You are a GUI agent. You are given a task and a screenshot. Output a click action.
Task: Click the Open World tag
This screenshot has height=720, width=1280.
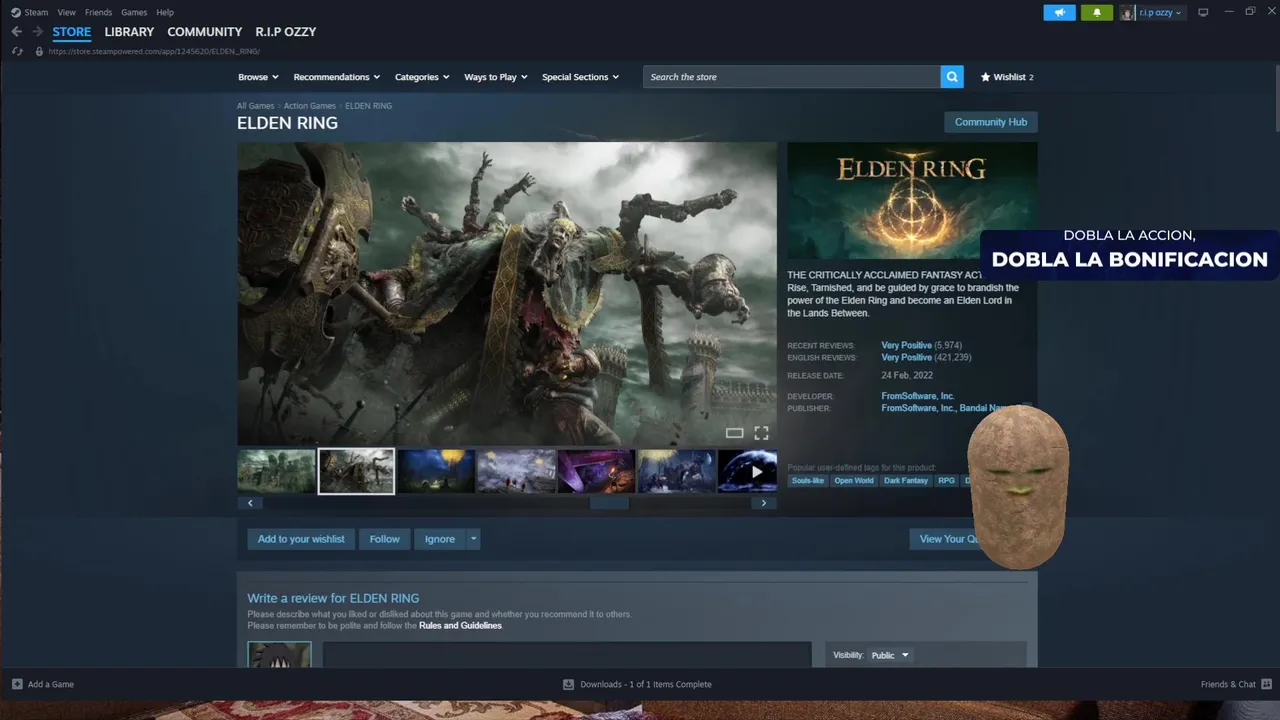(854, 481)
